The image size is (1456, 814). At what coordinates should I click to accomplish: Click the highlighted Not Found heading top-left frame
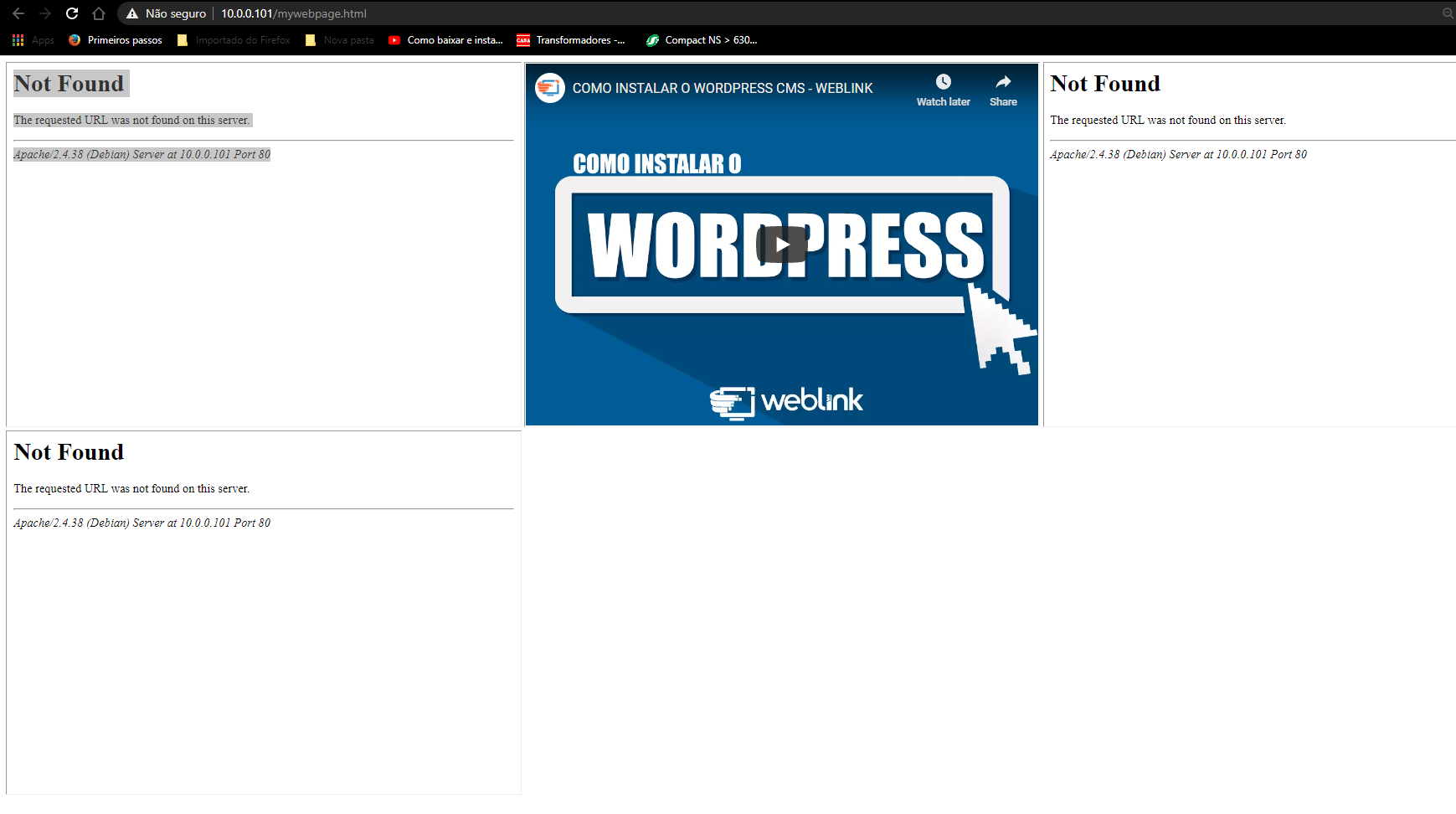(69, 84)
